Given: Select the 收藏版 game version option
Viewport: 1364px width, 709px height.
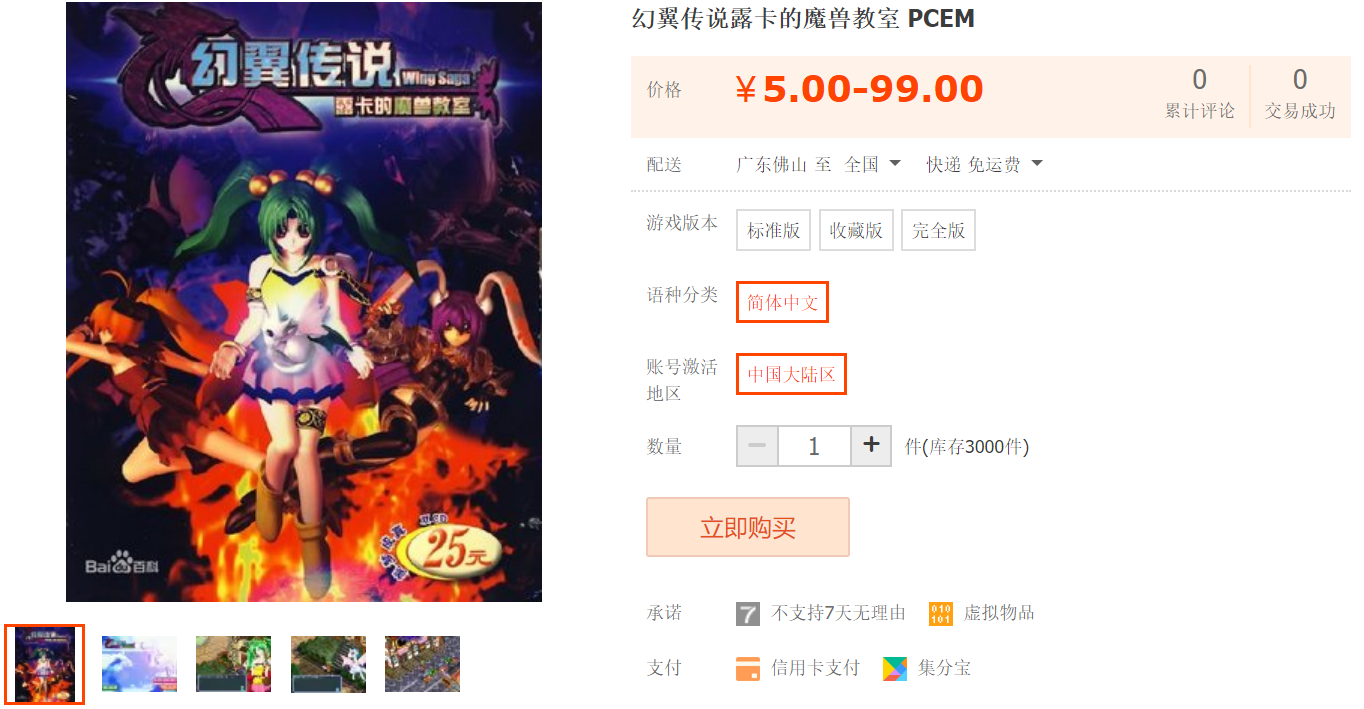Looking at the screenshot, I should pos(856,230).
